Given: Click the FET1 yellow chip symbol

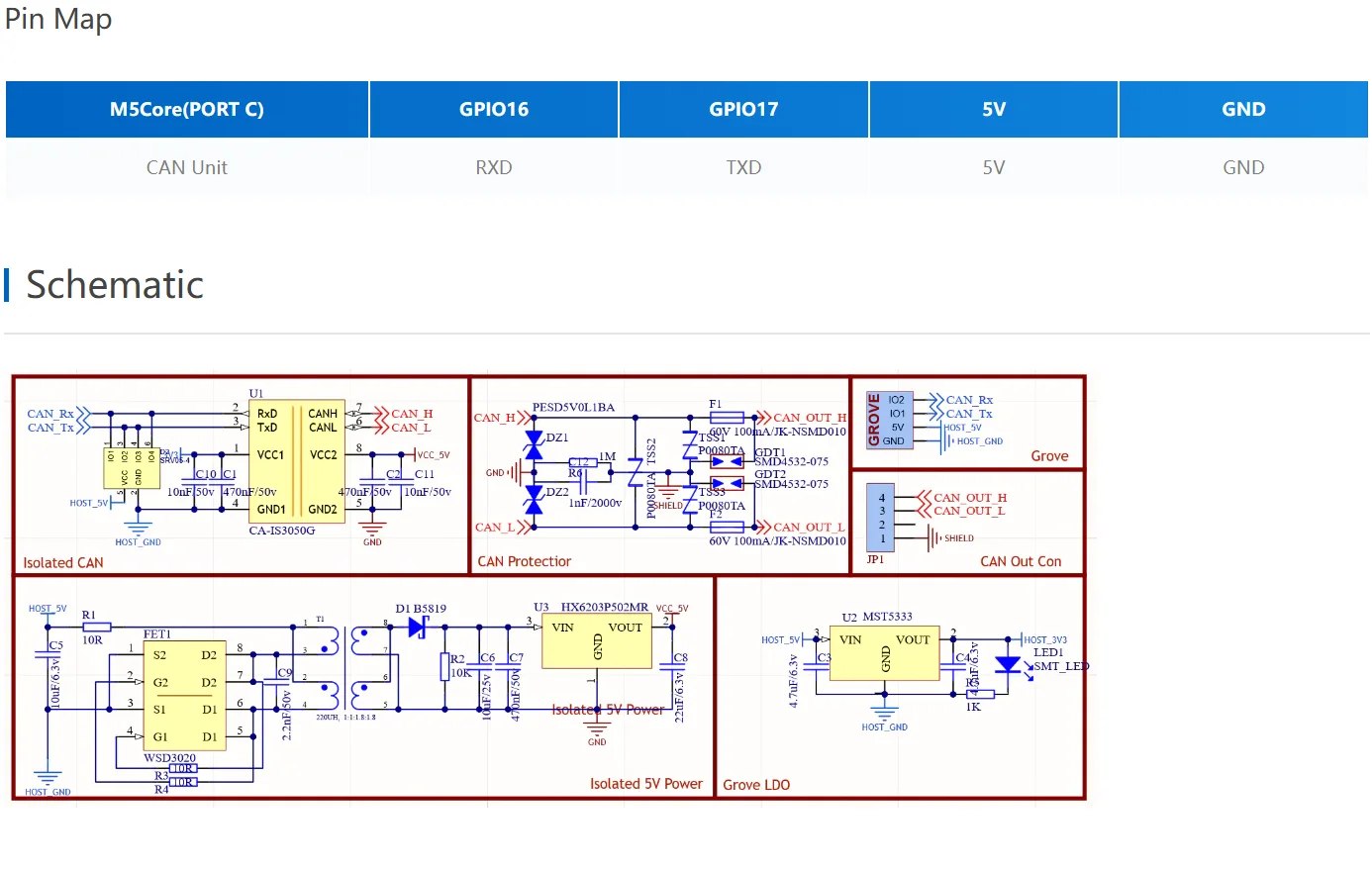Looking at the screenshot, I should [184, 696].
